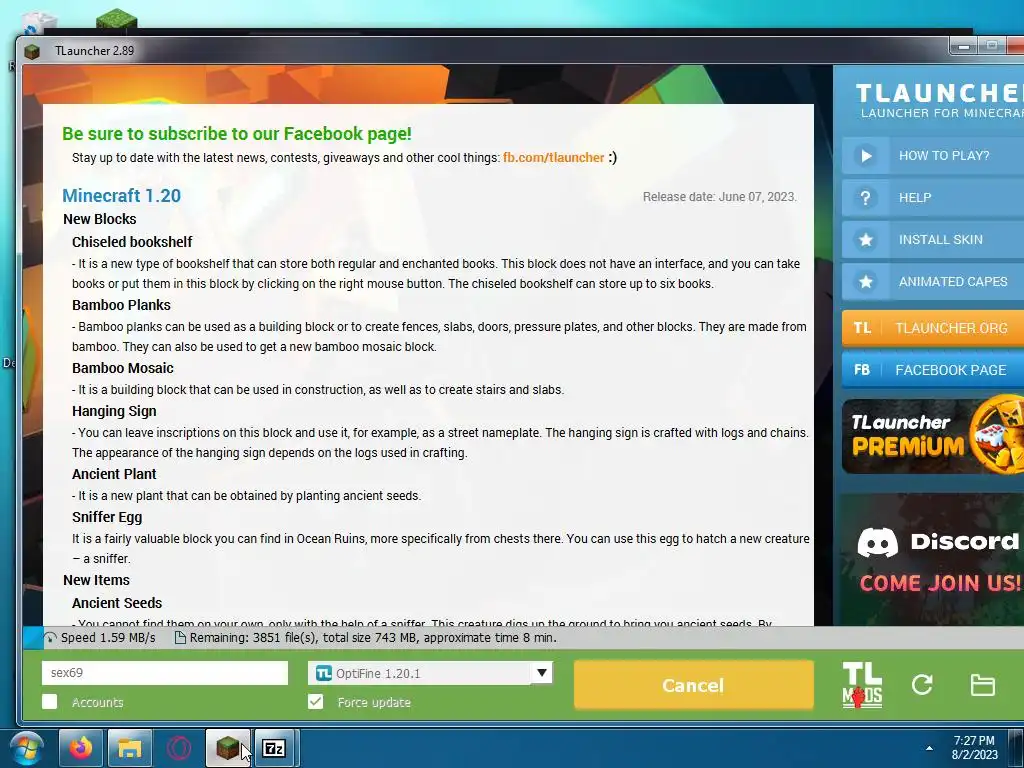Open the OptiFine 1.20.1 version combo box
The image size is (1024, 768).
pos(430,673)
